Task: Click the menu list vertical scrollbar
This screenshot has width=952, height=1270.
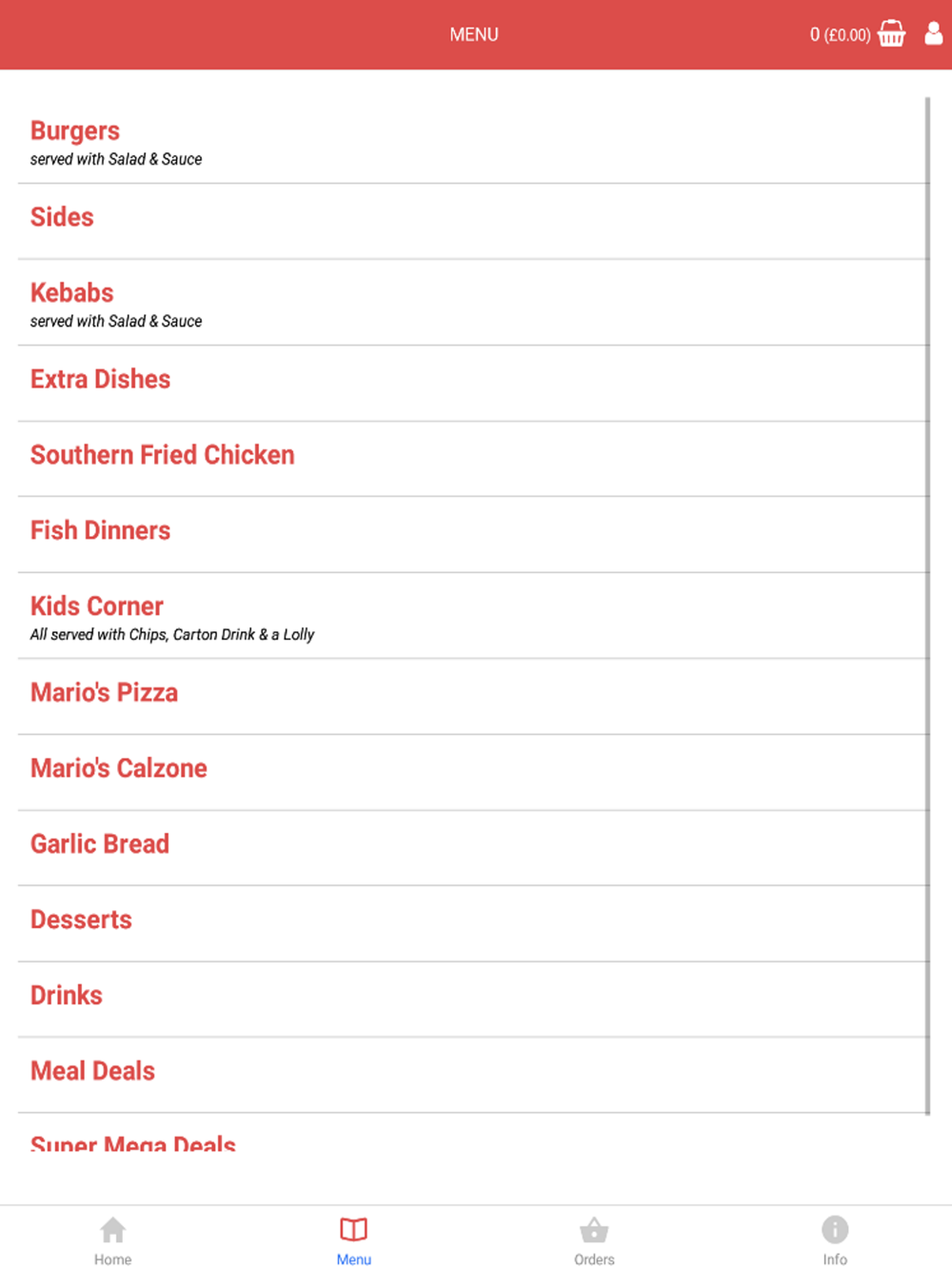Action: [928, 605]
